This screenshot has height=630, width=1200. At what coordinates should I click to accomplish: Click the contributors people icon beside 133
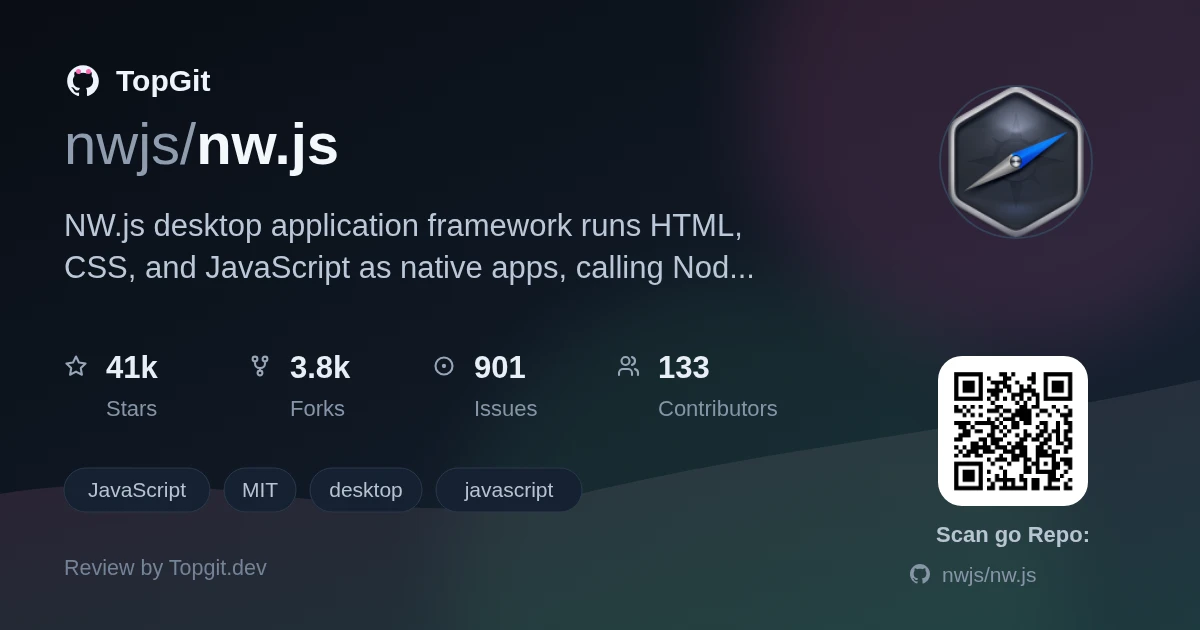(628, 366)
